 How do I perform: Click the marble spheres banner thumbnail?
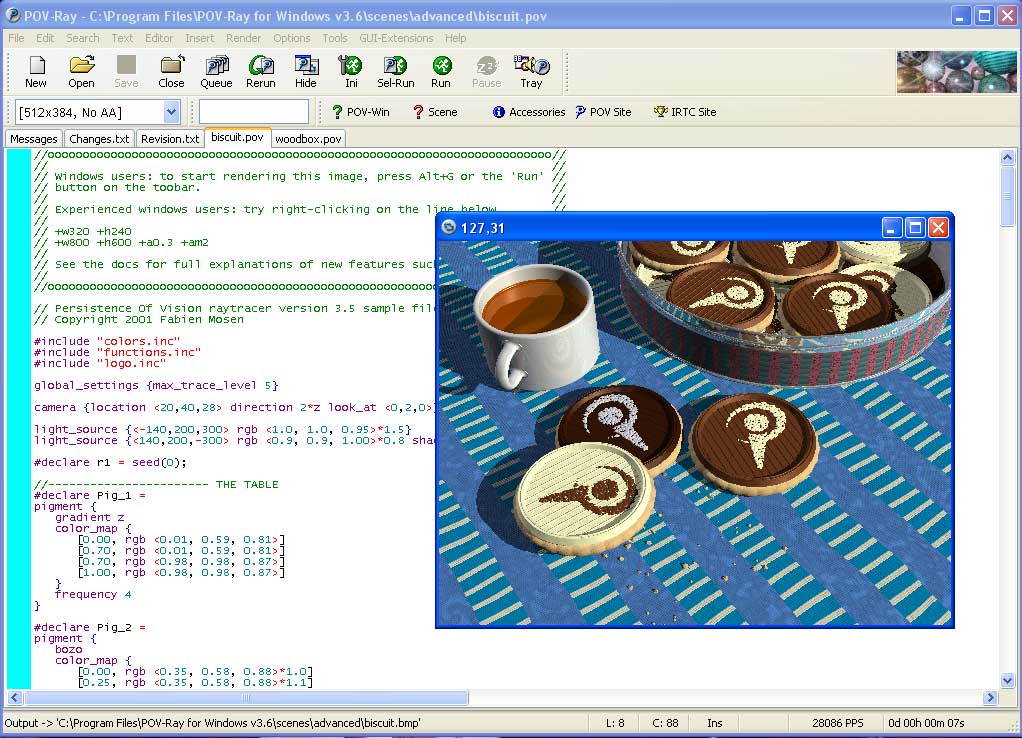tap(956, 72)
